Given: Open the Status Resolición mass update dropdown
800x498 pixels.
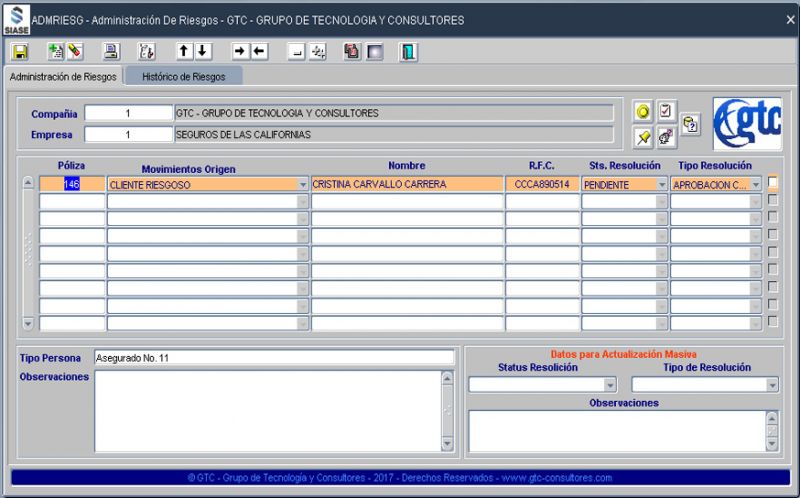Looking at the screenshot, I should click(x=610, y=385).
